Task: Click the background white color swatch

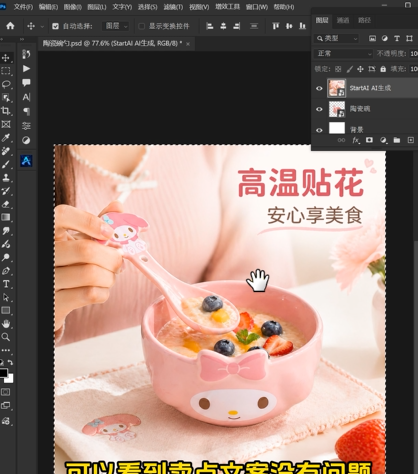Action: 10,379
